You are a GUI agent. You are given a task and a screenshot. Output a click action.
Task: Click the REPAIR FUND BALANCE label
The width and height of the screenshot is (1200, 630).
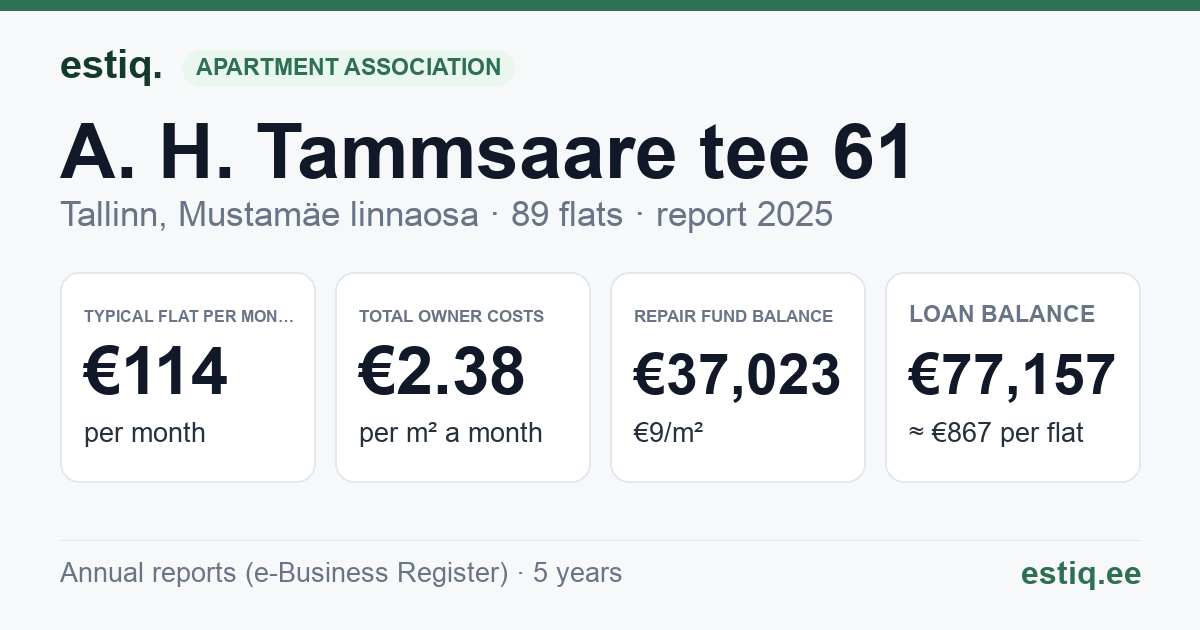coord(734,316)
